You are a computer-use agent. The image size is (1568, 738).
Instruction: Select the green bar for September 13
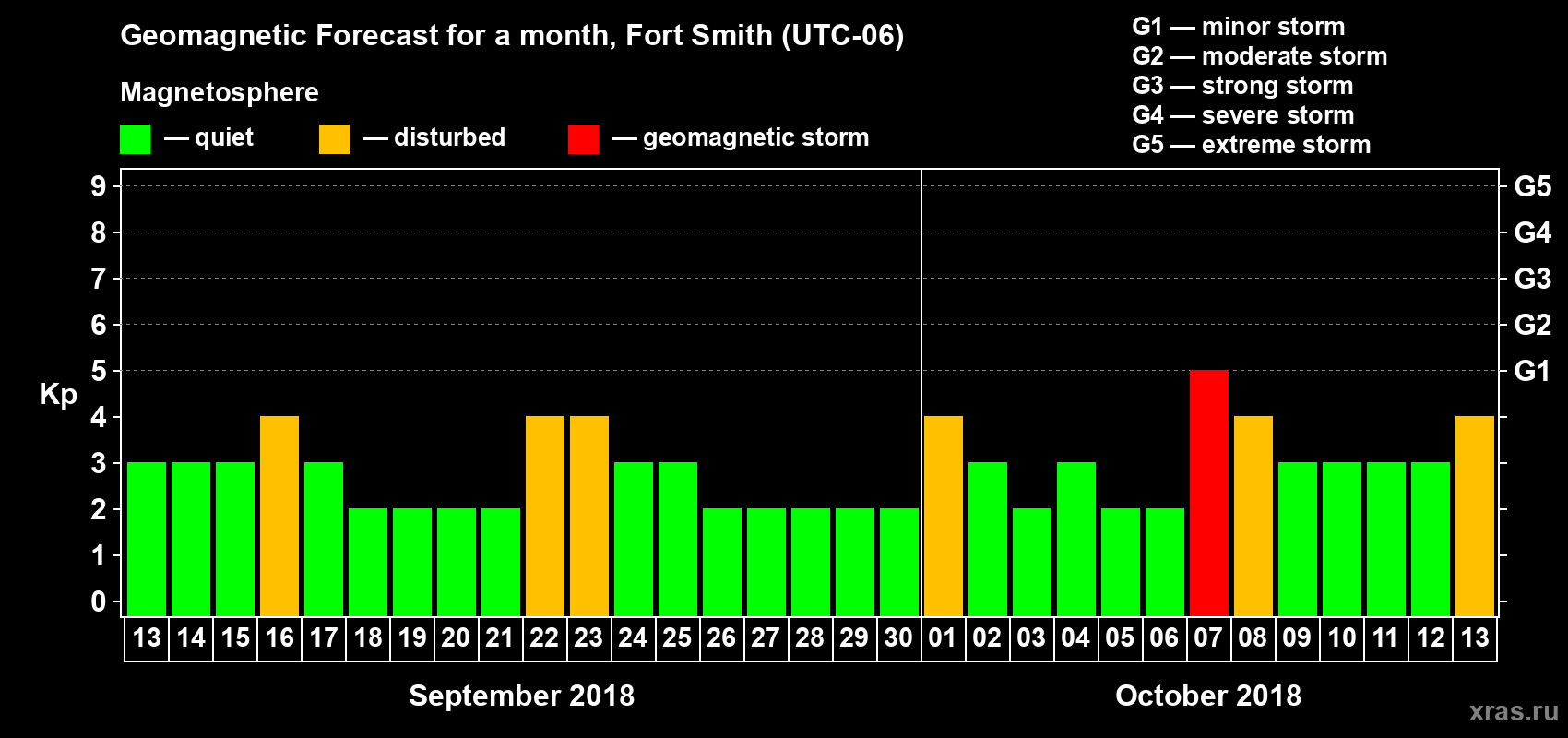(147, 539)
